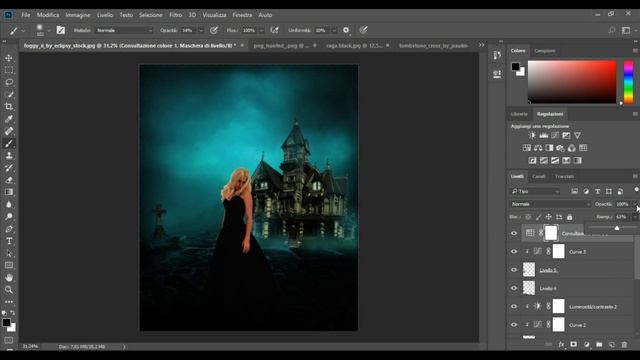Screen dimensions: 640x360
Task: Select the History Brush tool
Action: 9,168
